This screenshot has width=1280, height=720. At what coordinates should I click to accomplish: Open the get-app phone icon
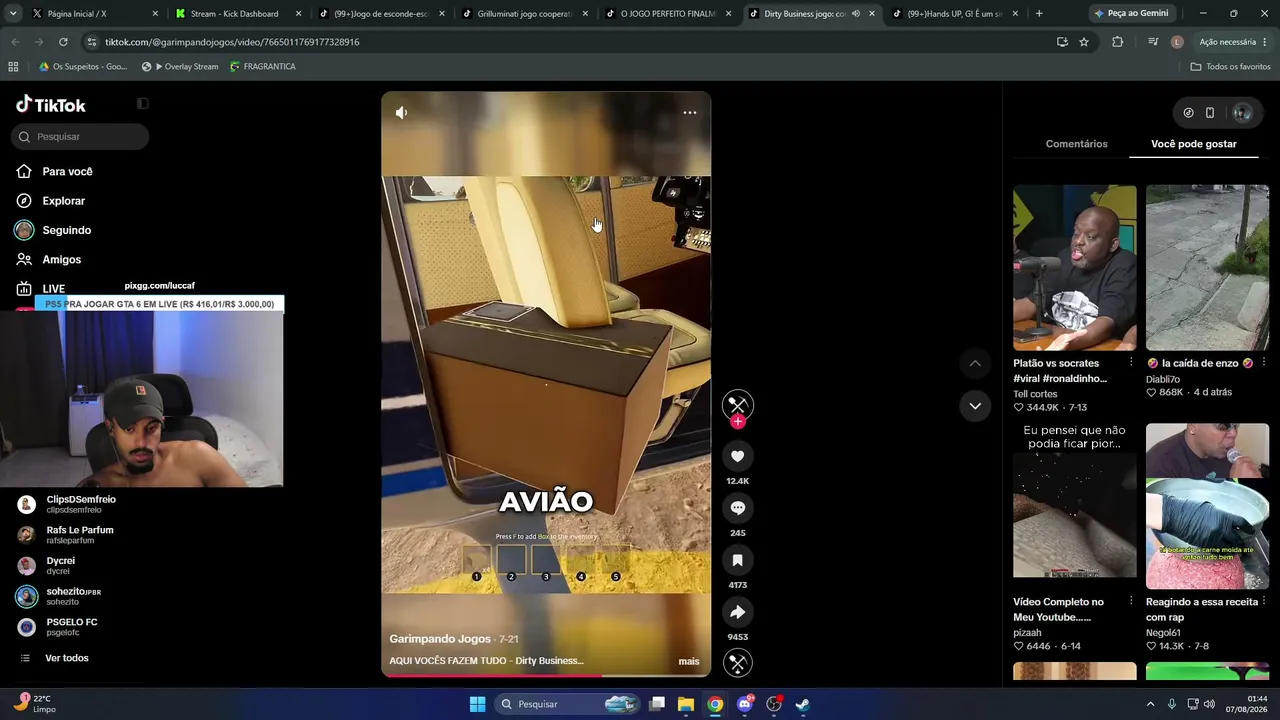[1210, 113]
